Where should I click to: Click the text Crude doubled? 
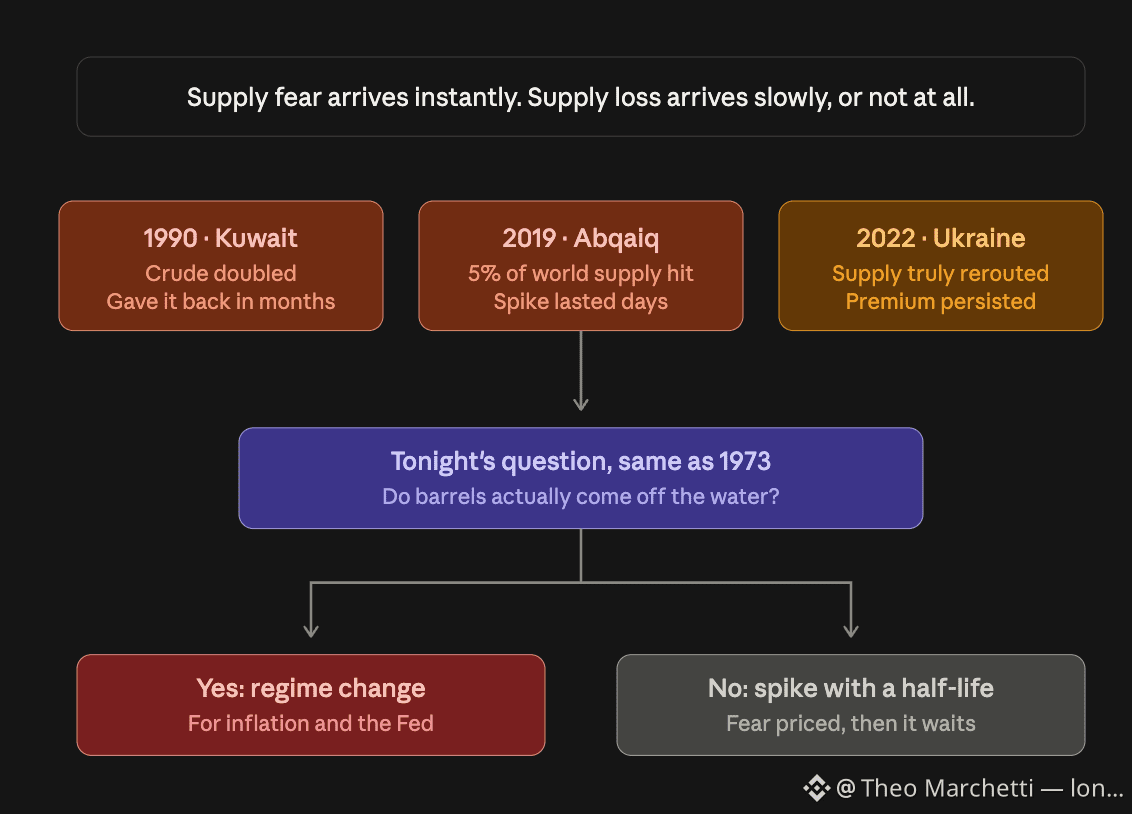pos(221,273)
